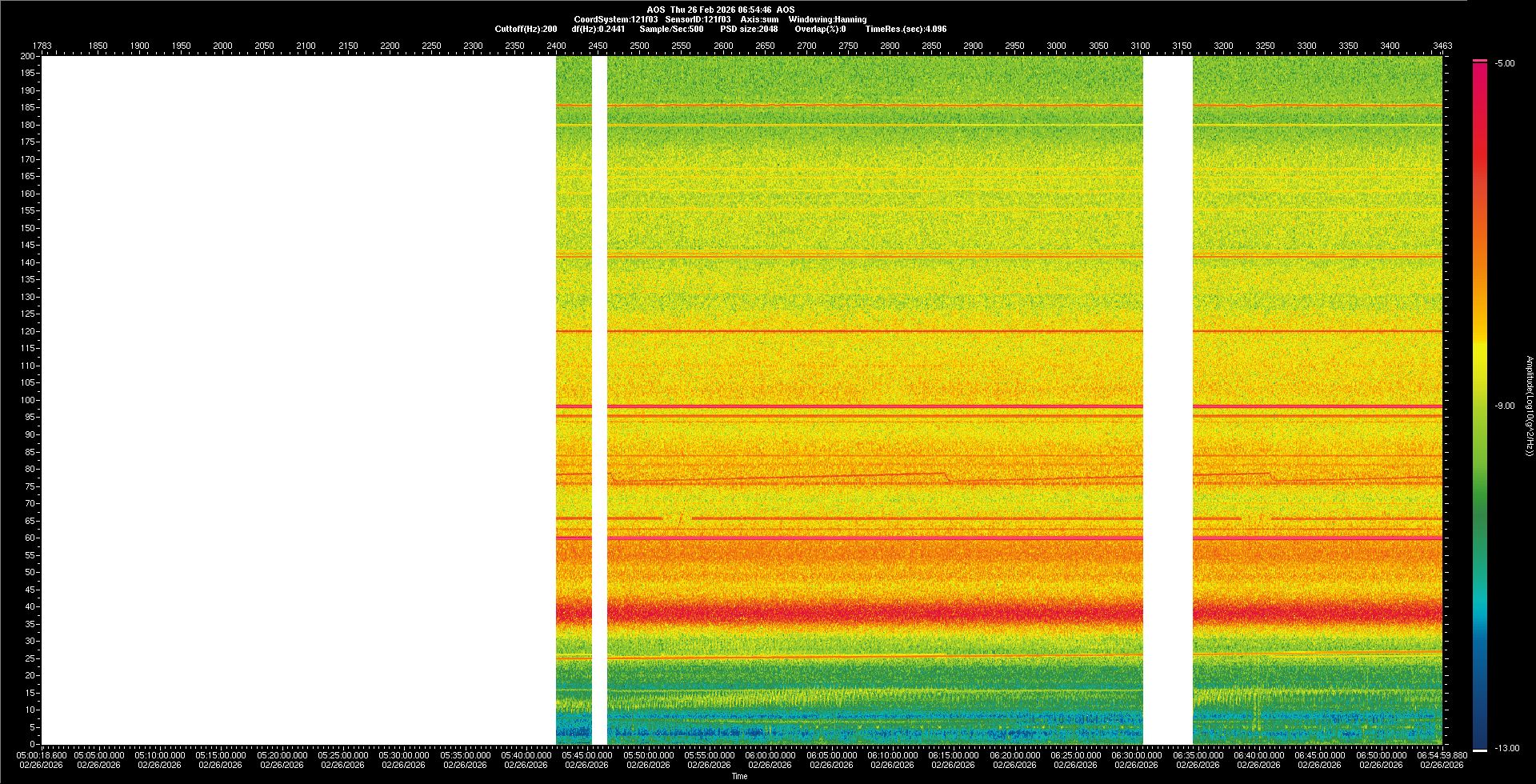Click the PSD size:2048 header text
The height and width of the screenshot is (784, 1536).
(749, 29)
